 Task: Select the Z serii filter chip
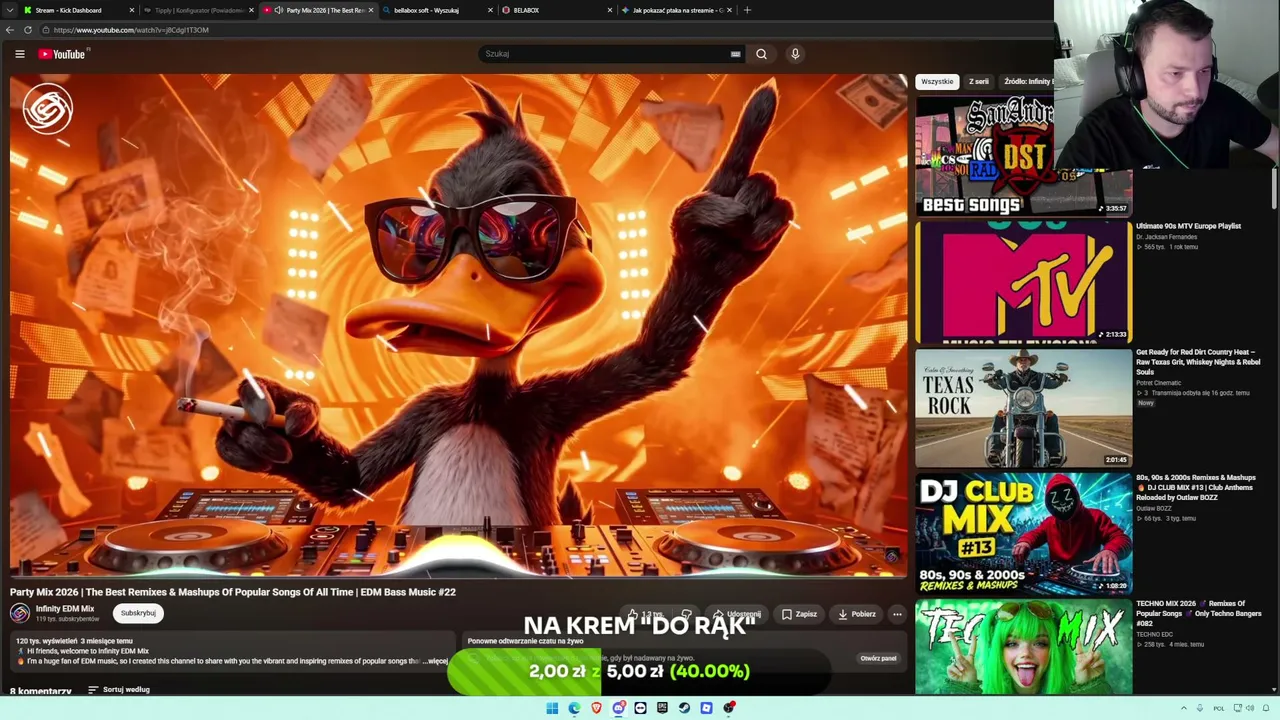(x=979, y=82)
